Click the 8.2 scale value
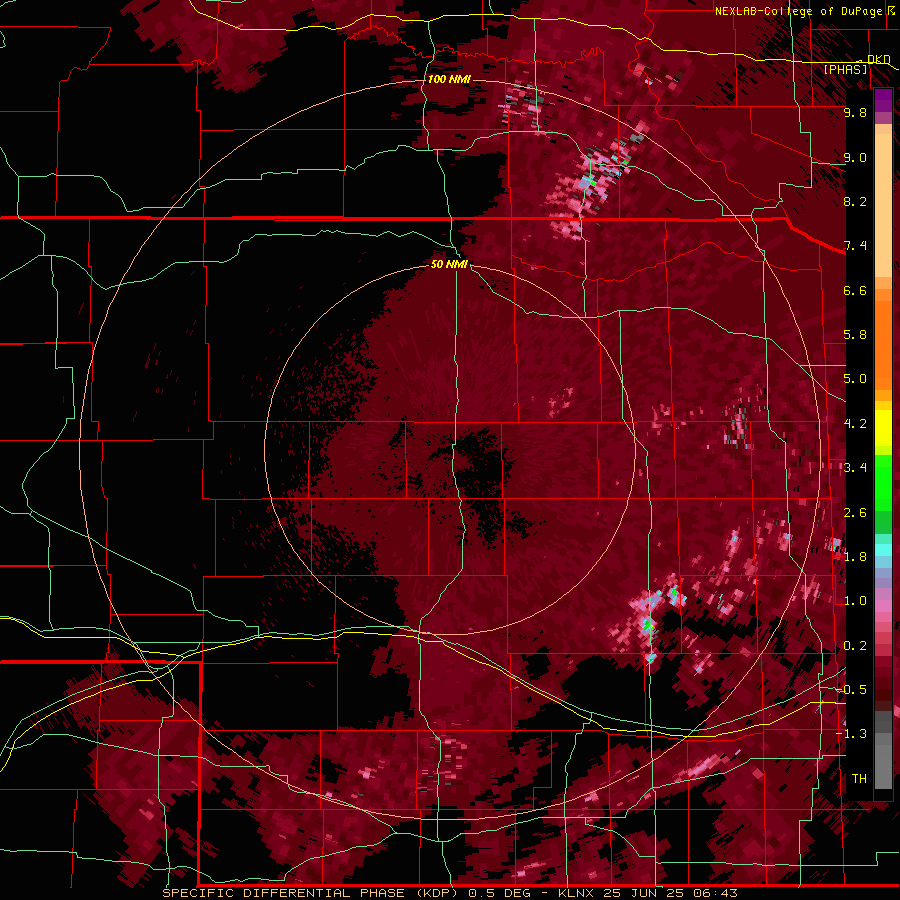This screenshot has height=900, width=900. [855, 201]
